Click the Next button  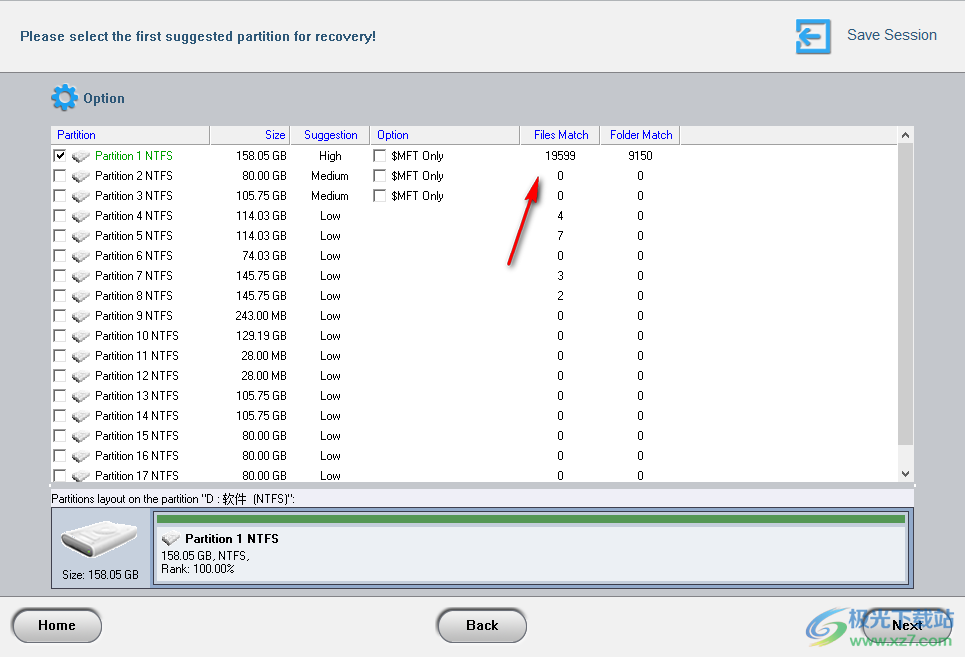pos(907,626)
